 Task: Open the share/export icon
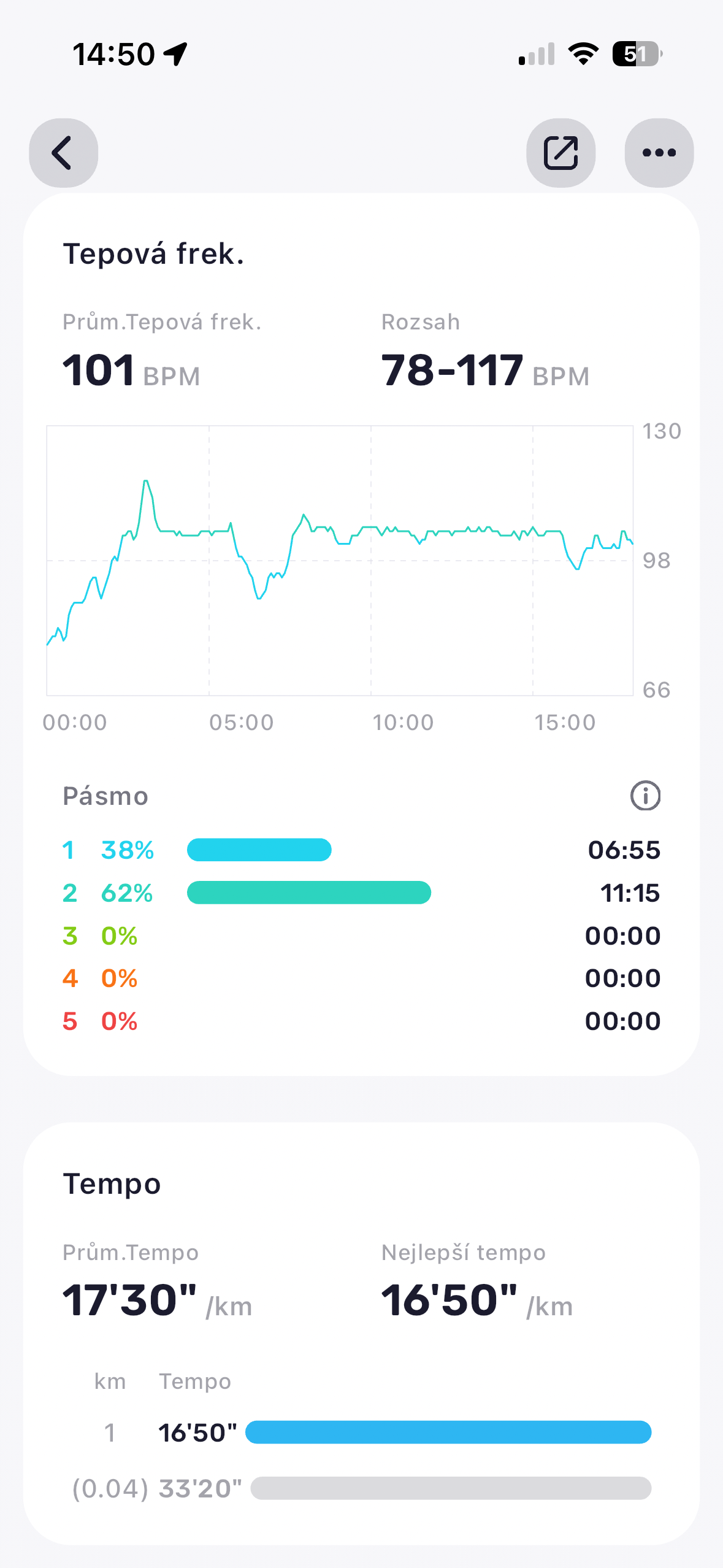pos(560,153)
